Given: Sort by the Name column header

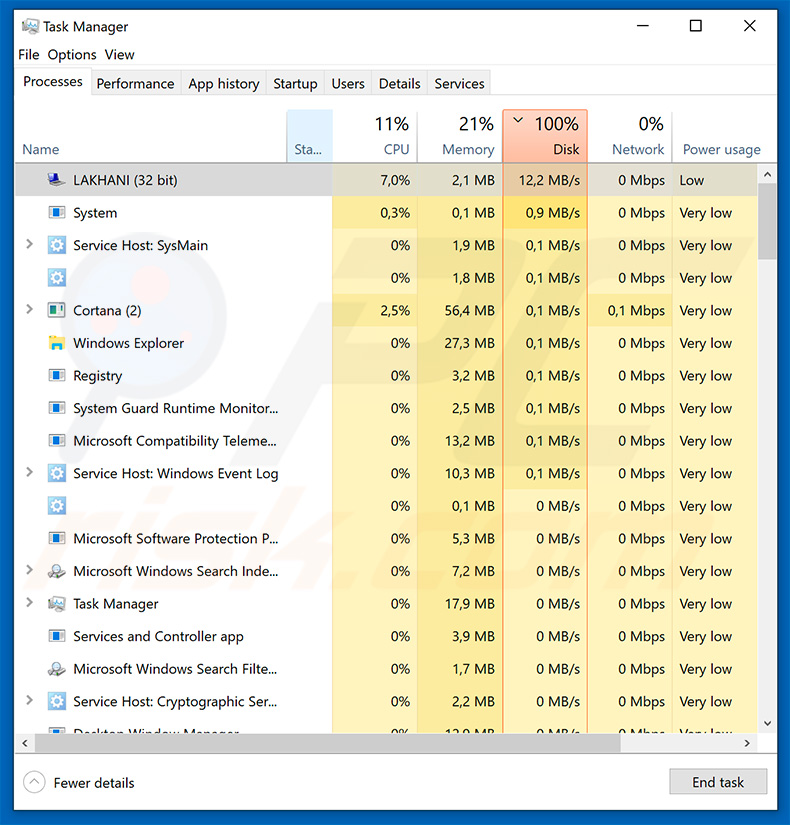Looking at the screenshot, I should tap(151, 136).
